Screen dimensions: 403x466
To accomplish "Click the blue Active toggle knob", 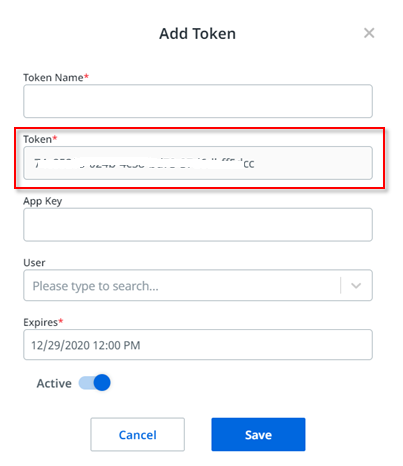I will click(x=102, y=383).
